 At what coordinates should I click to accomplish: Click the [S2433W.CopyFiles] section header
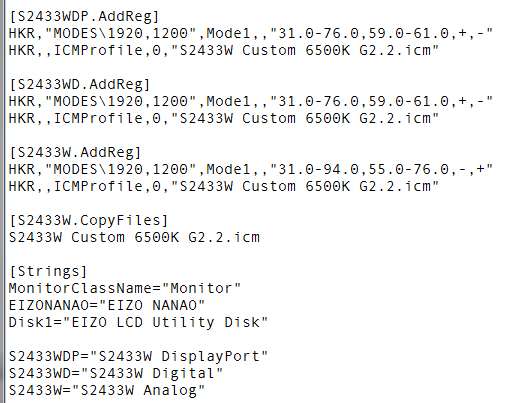click(x=89, y=220)
